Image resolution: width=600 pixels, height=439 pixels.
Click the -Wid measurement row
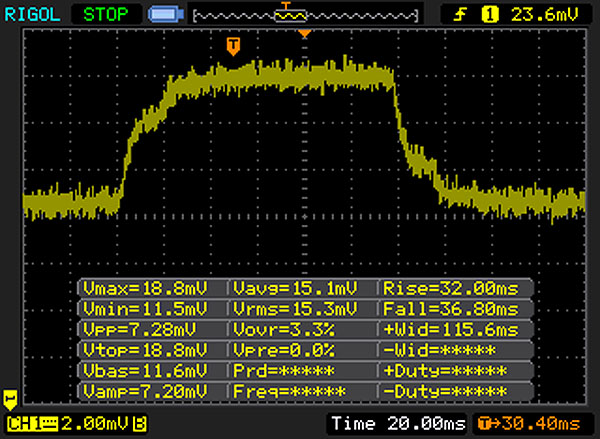[x=440, y=350]
